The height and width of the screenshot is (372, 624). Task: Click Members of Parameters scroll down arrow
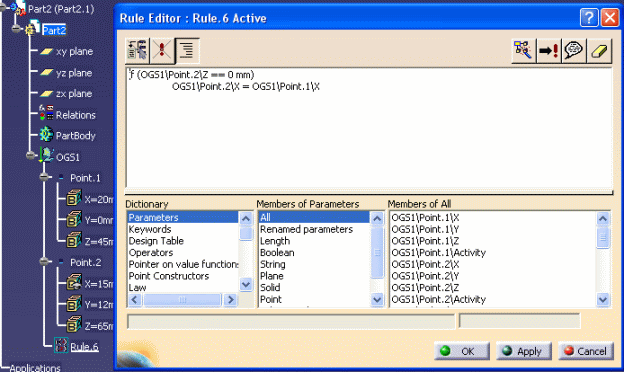pos(377,299)
